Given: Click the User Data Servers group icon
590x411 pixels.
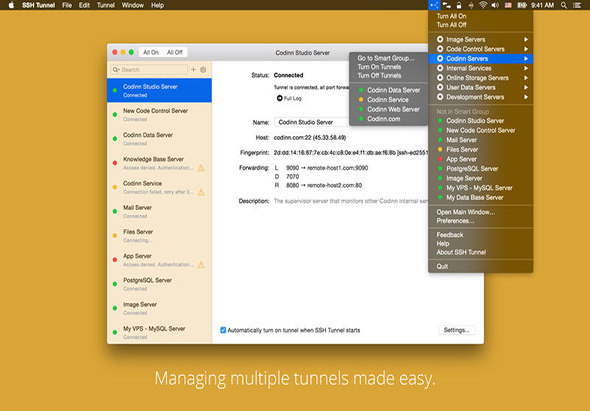Looking at the screenshot, I should click(x=440, y=87).
